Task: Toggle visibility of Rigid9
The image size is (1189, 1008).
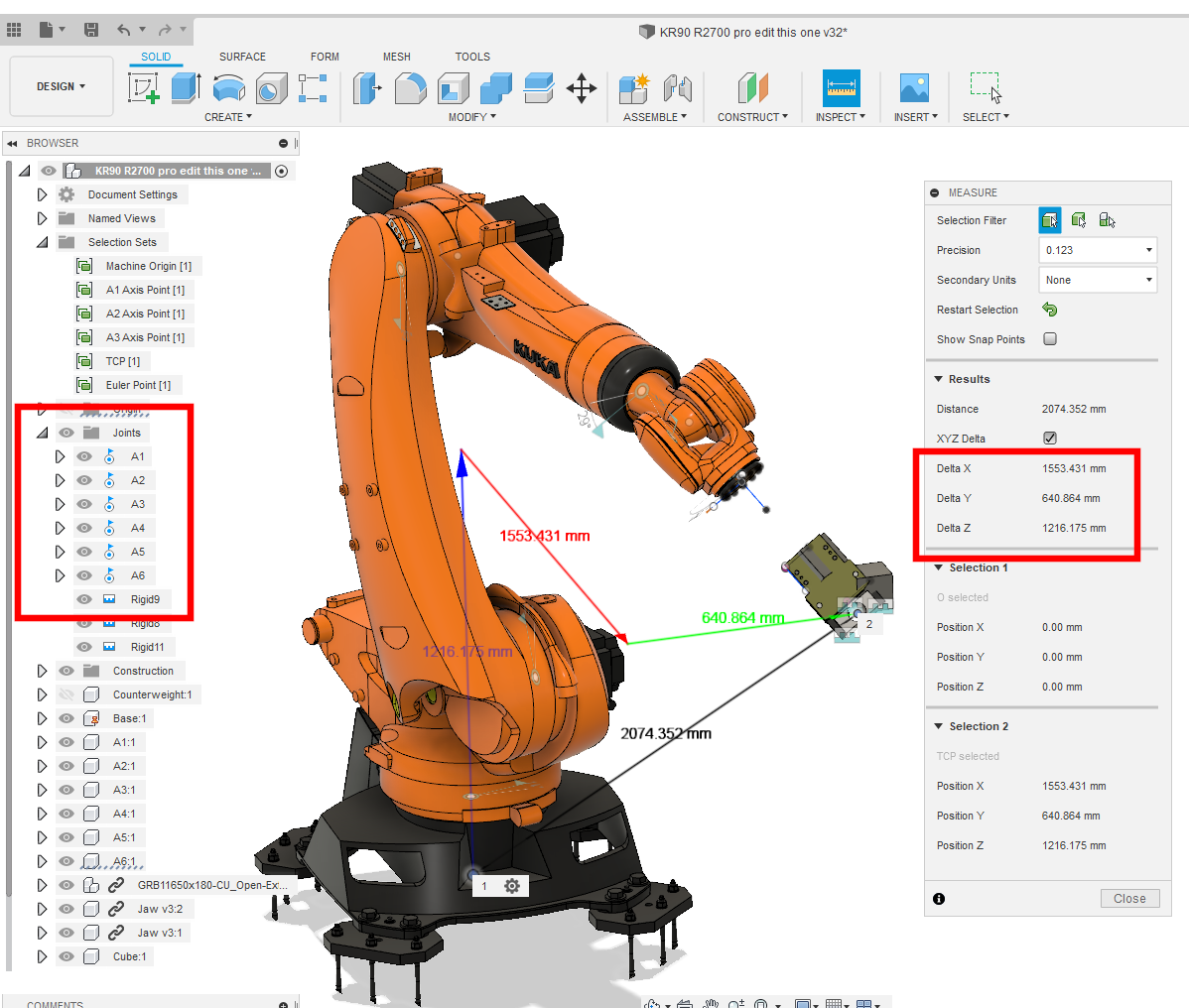Action: point(84,599)
